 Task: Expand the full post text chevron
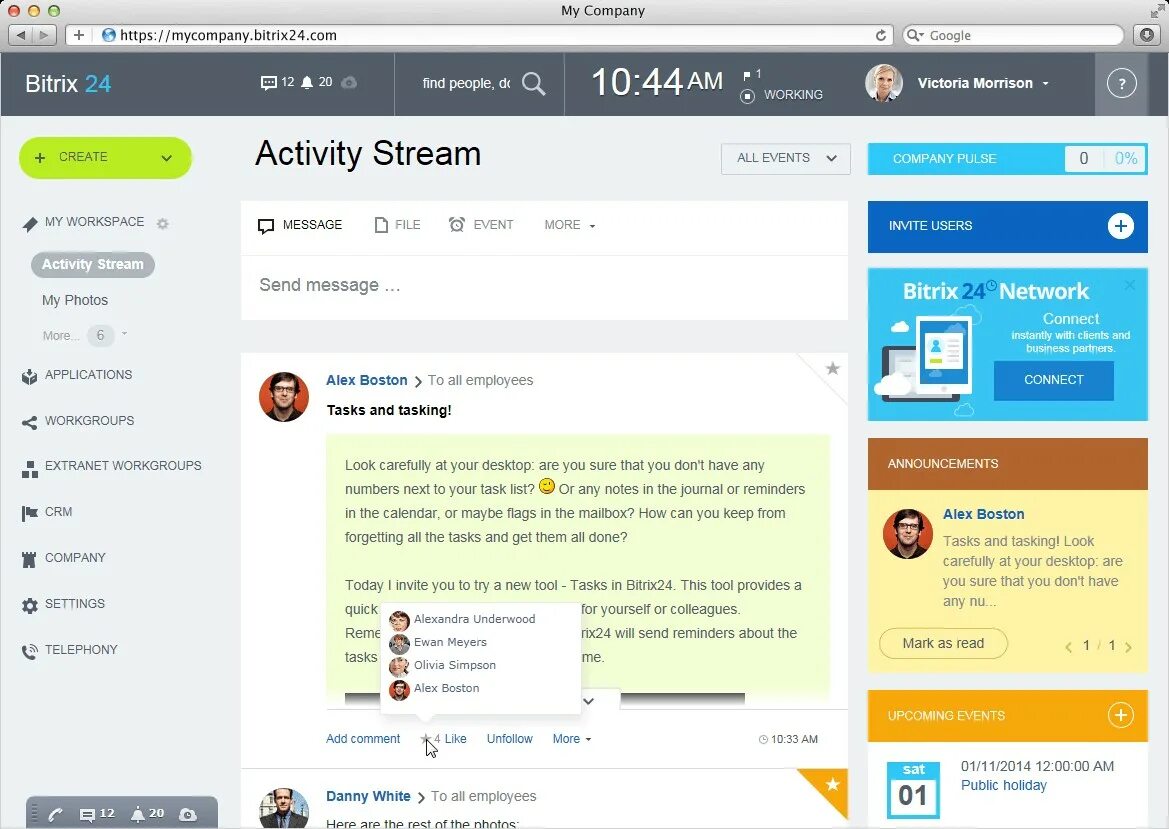point(588,701)
